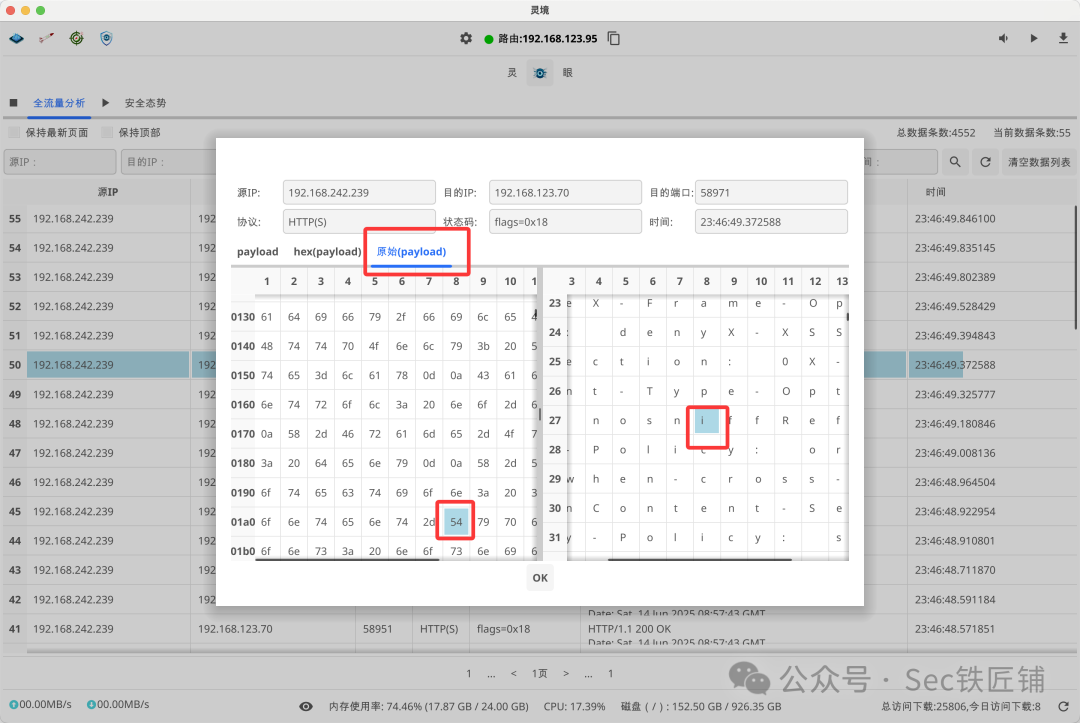1080x723 pixels.
Task: Toggle the eye icon in the bottom status bar
Action: click(307, 705)
